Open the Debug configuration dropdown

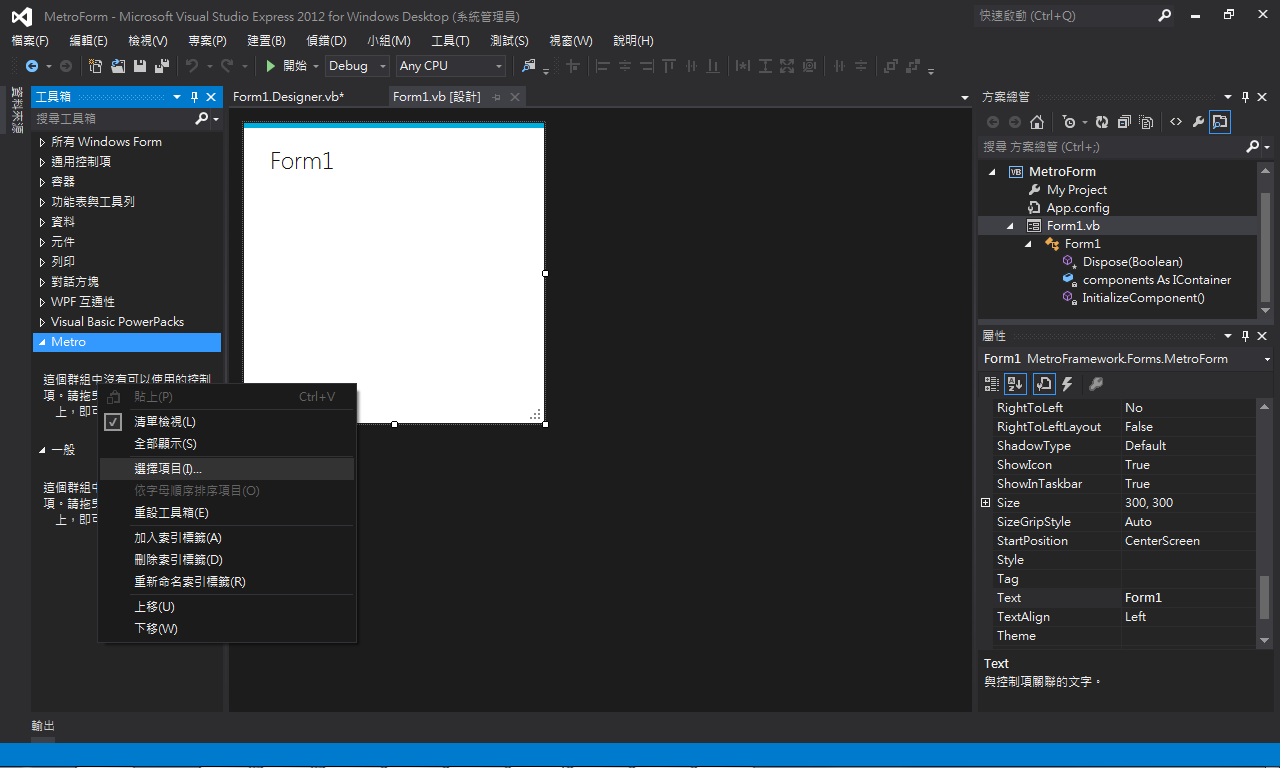358,66
